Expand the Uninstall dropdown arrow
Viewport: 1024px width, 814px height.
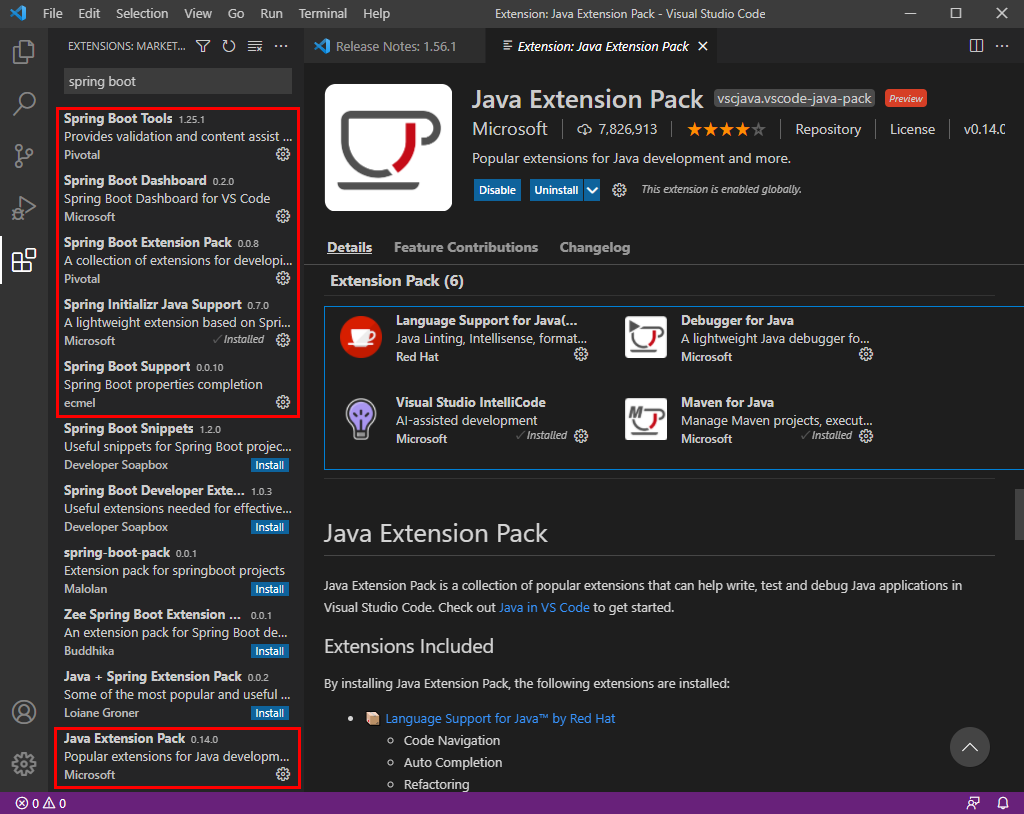pos(592,190)
